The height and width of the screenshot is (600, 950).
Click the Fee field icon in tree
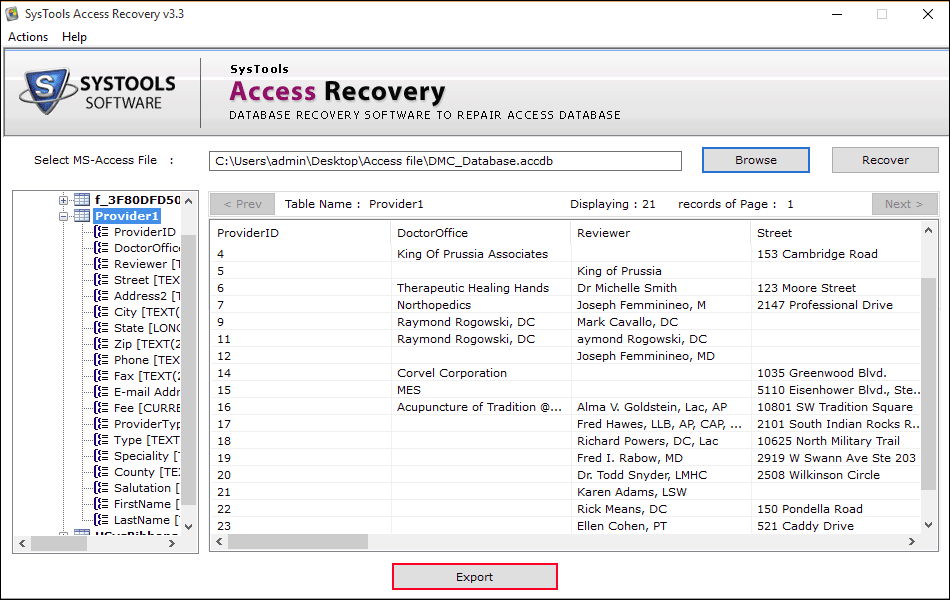tap(101, 407)
